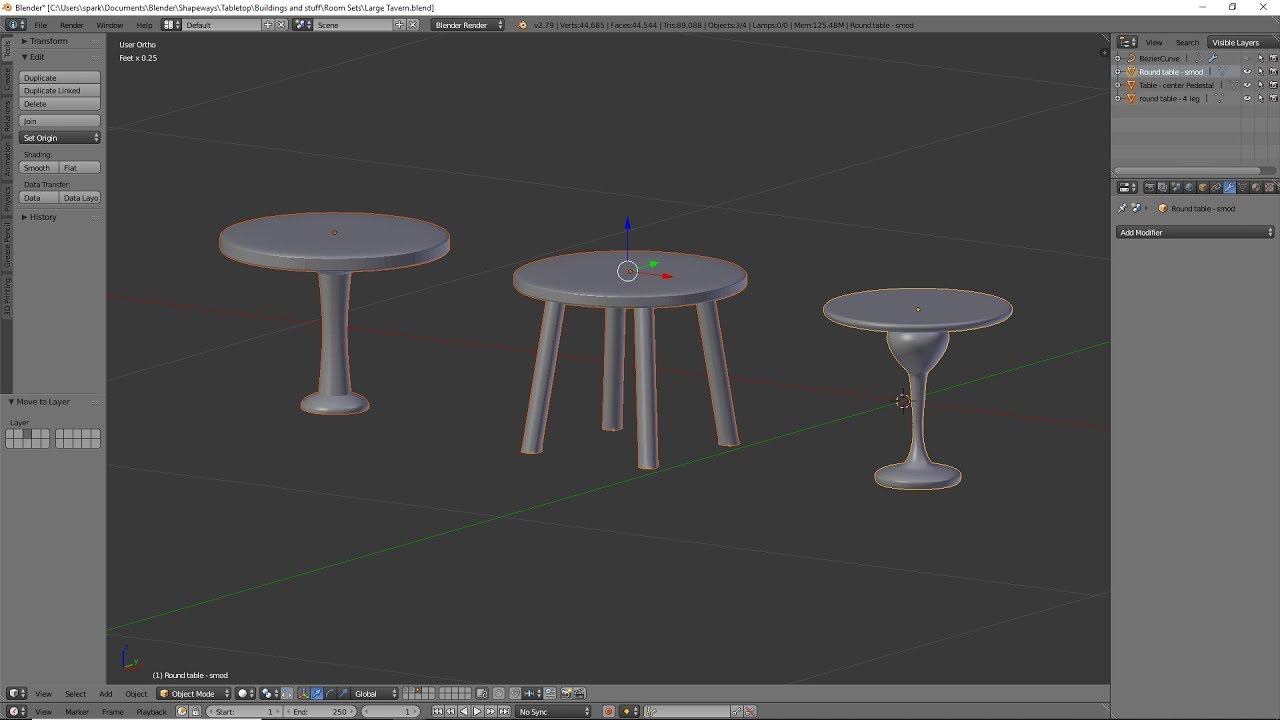
Task: Open the Set Origin dropdown
Action: coord(60,137)
